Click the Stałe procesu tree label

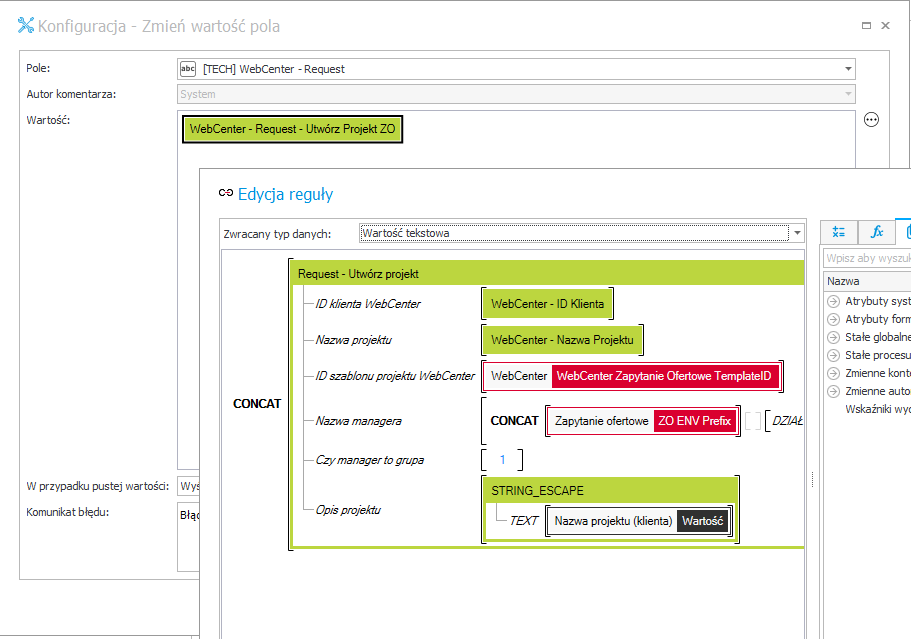tap(877, 356)
